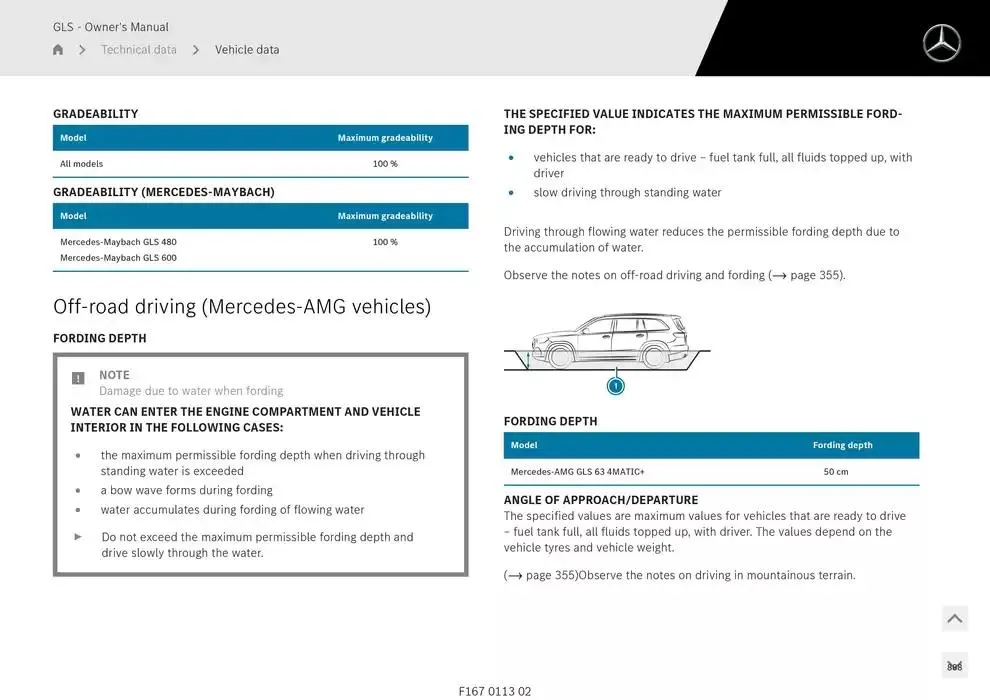Viewport: 990px width, 700px height.
Task: Select the page number icon at bottom right
Action: 954,664
